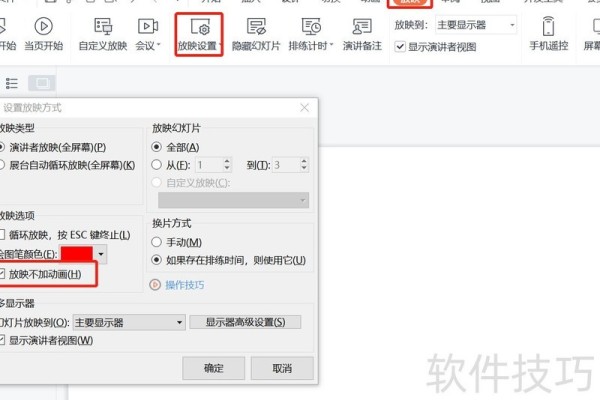The height and width of the screenshot is (400, 600).
Task: Click 显示器高级设置(S) button
Action: click(245, 322)
